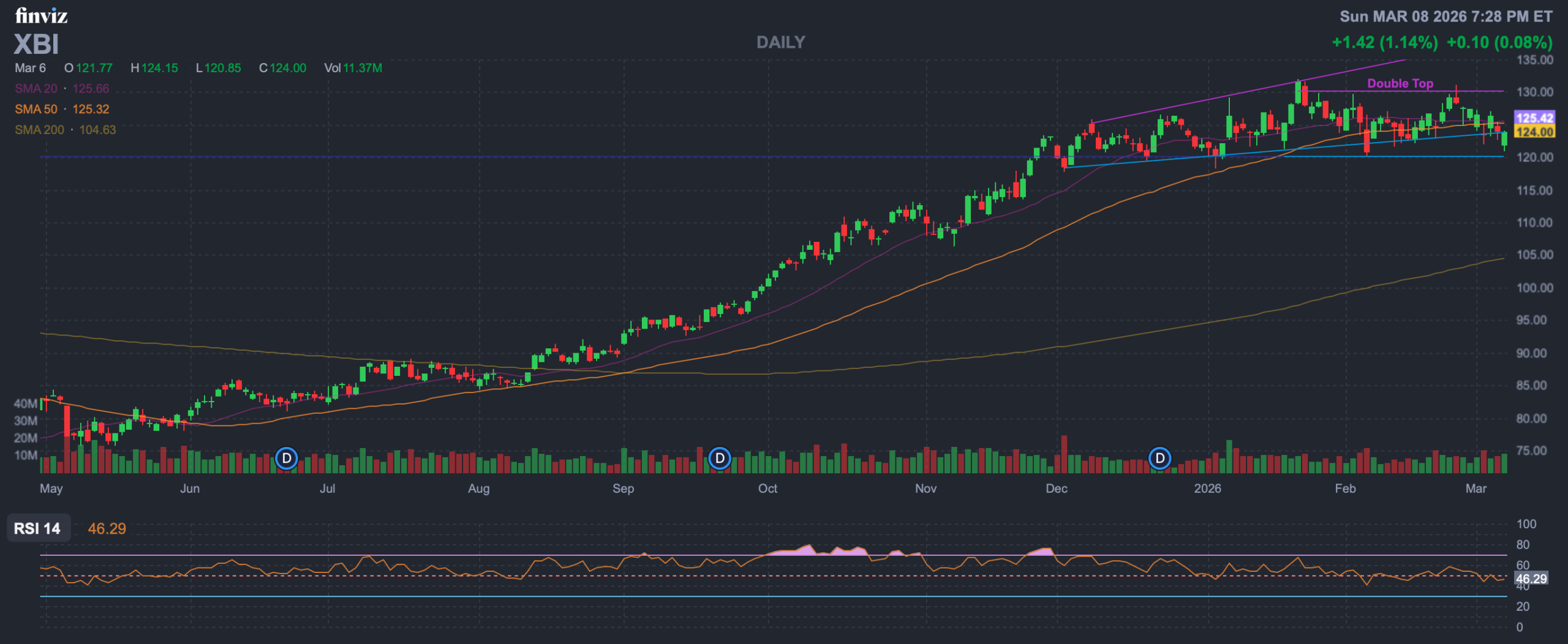Click the 135.00 price axis label
This screenshot has width=1568, height=644.
pyautogui.click(x=1535, y=60)
